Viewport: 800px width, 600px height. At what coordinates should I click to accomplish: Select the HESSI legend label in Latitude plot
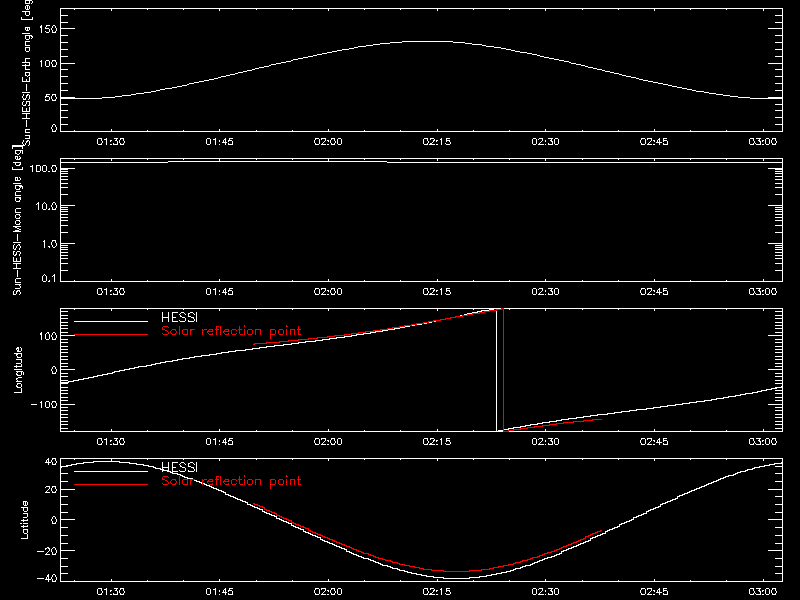point(179,467)
